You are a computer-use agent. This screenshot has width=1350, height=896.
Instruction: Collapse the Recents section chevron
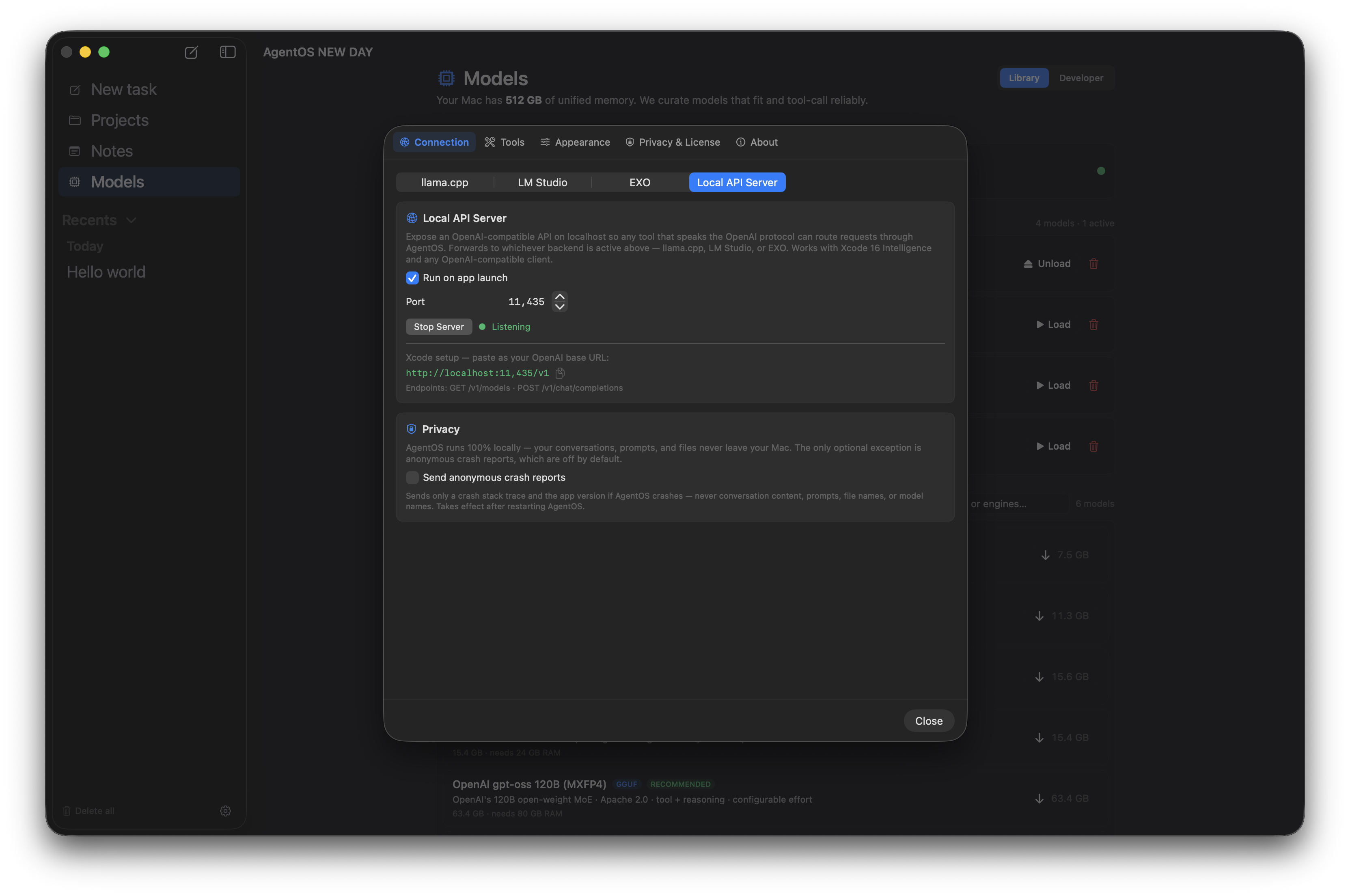(x=132, y=220)
